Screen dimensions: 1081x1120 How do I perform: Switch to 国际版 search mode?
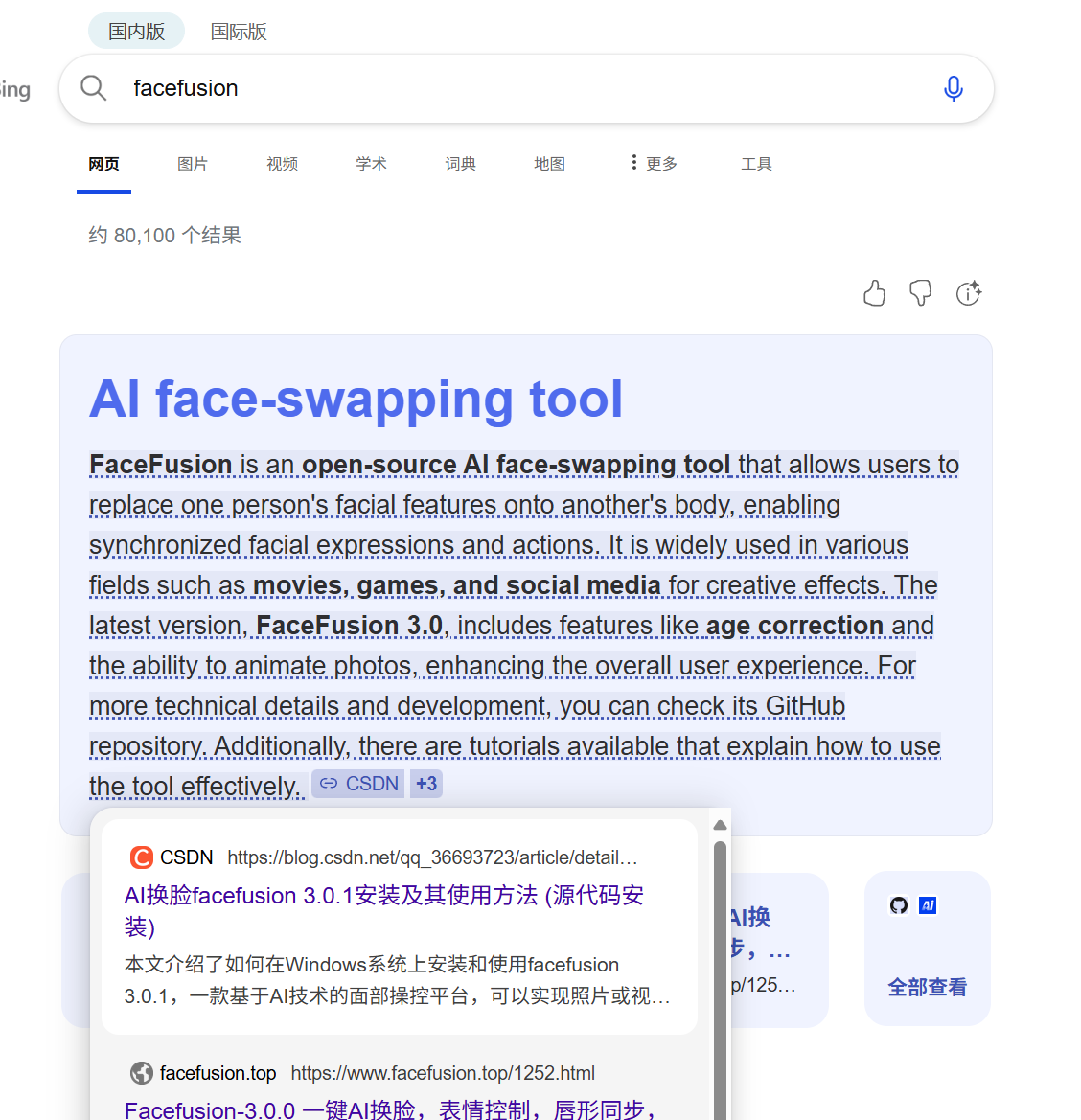click(x=239, y=32)
